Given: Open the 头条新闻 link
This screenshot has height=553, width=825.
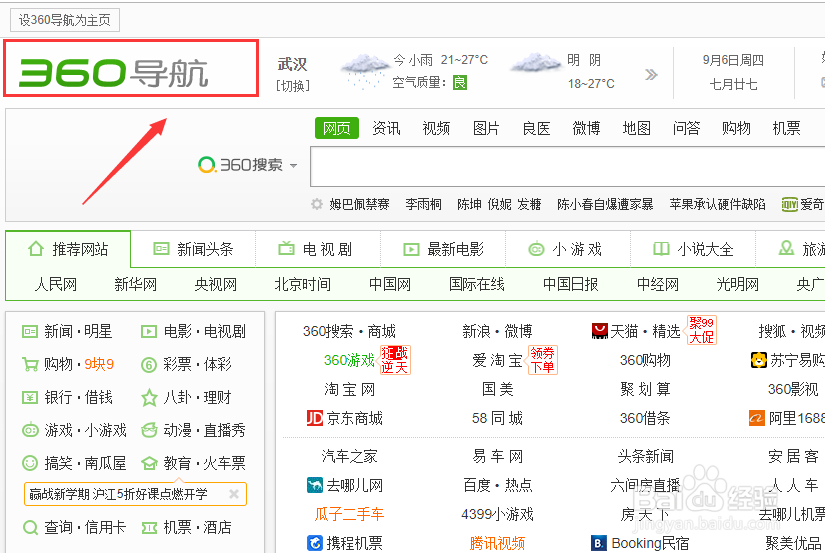Looking at the screenshot, I should 646,456.
